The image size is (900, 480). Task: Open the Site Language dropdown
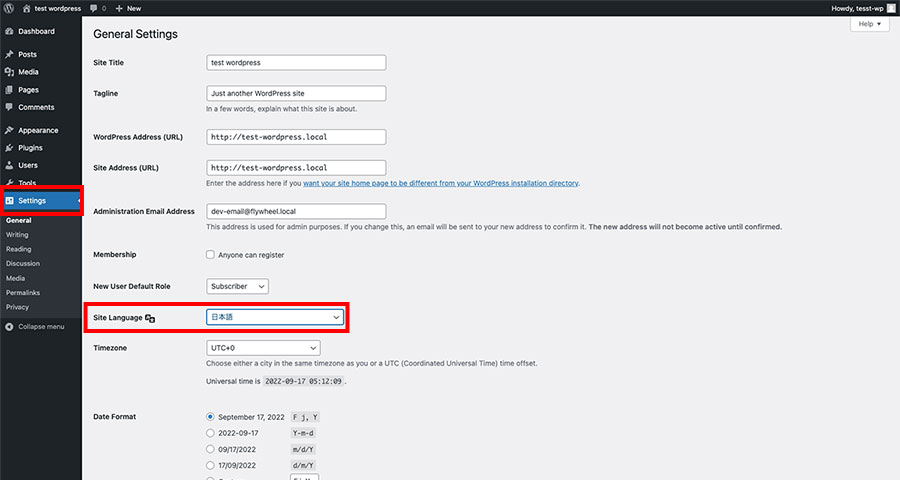tap(274, 317)
